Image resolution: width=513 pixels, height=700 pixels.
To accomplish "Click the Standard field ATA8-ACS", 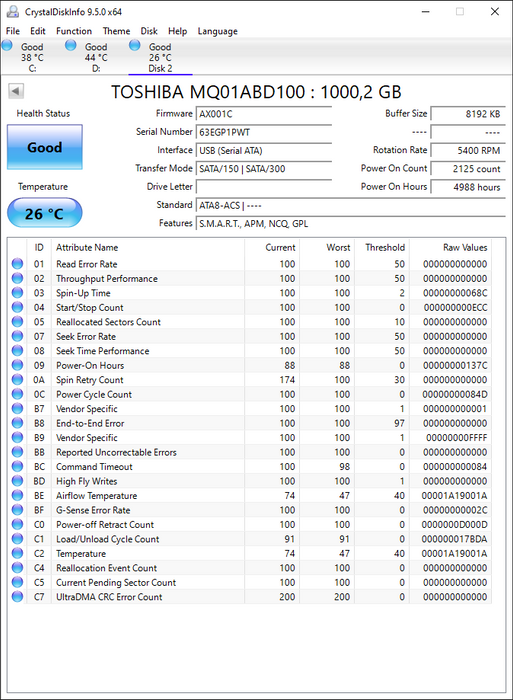I will click(x=350, y=205).
